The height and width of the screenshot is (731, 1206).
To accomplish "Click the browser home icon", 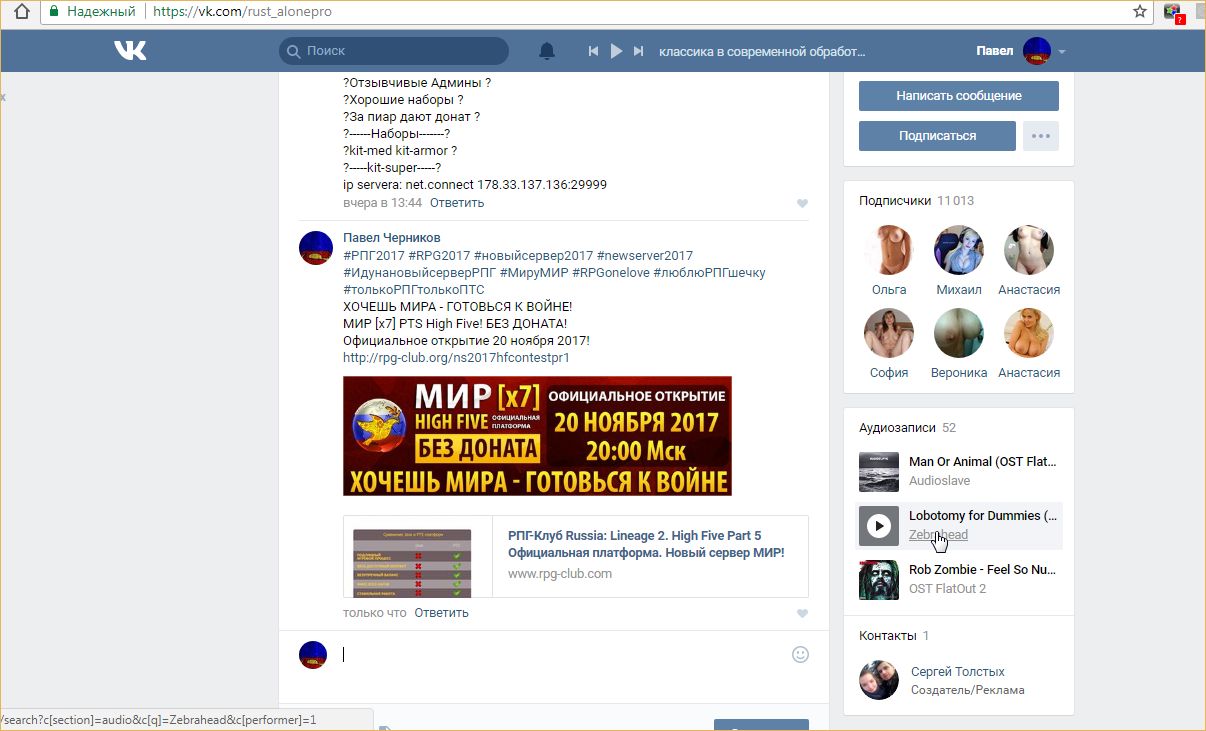I will 22,12.
